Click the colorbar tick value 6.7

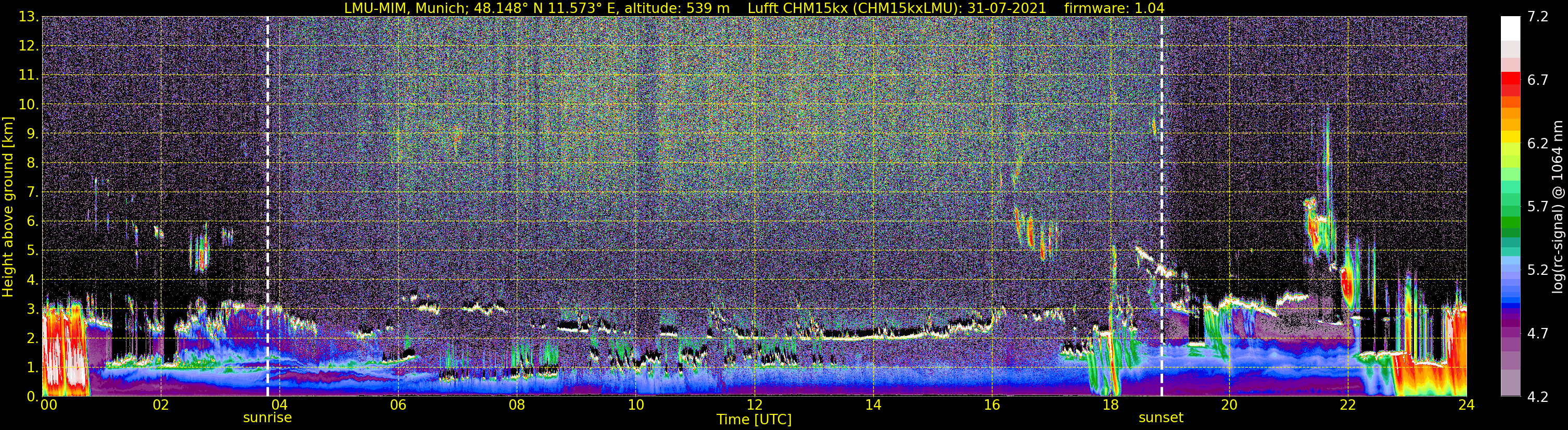click(1538, 80)
